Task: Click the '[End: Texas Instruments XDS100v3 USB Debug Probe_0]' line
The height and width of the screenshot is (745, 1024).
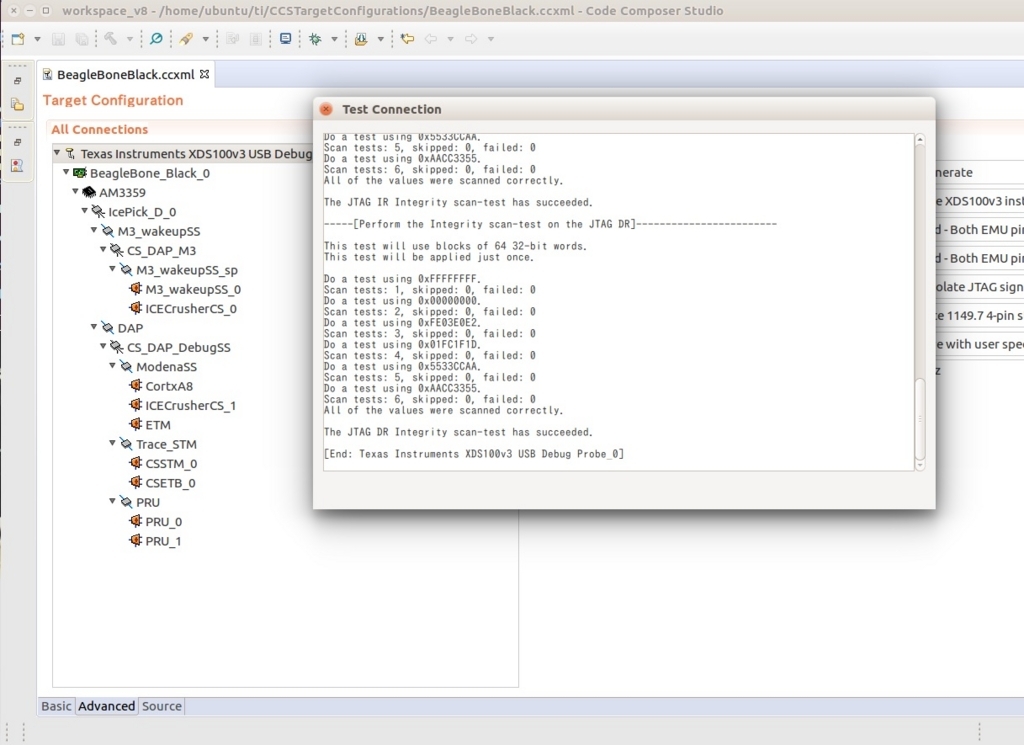Action: click(474, 454)
